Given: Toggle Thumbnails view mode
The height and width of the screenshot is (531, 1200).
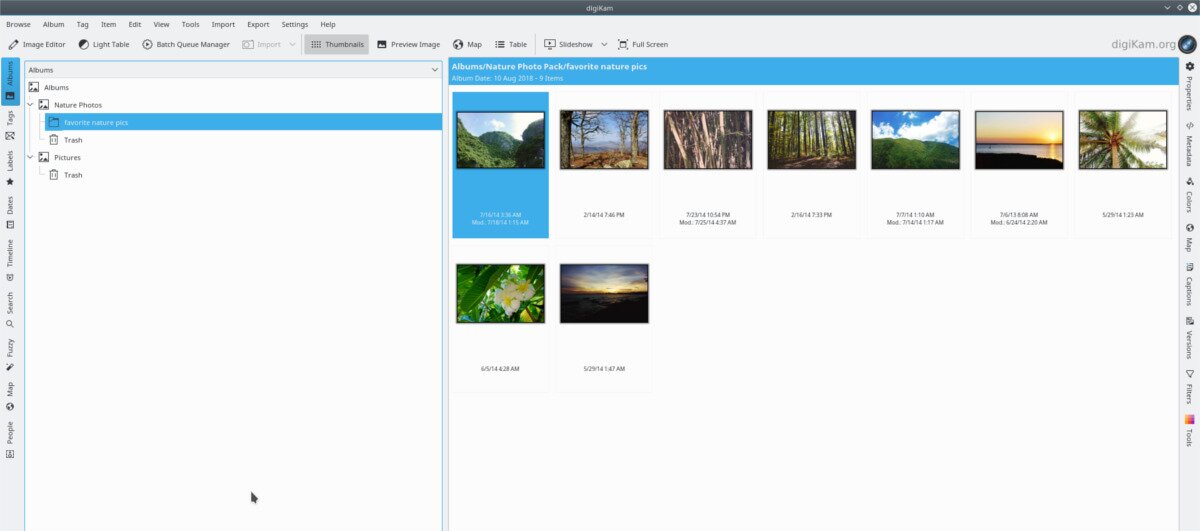Looking at the screenshot, I should (x=337, y=44).
